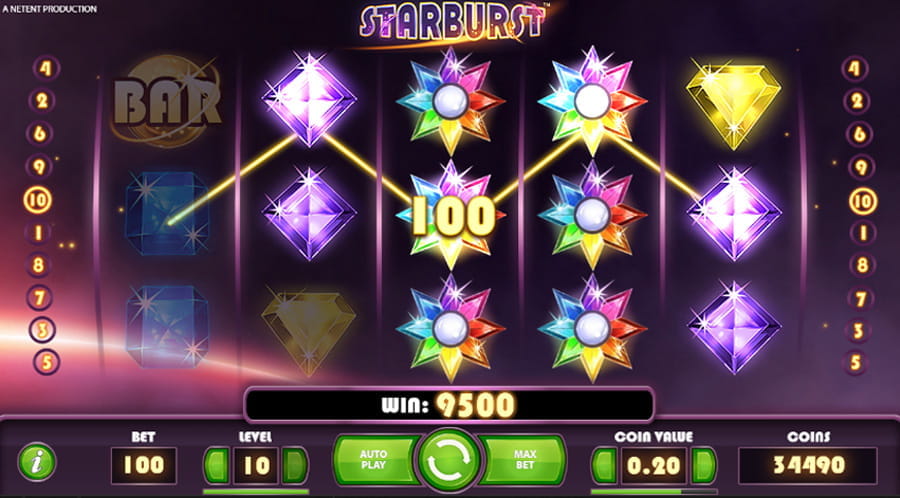
Task: Spin the reels with center circular button
Action: (x=449, y=460)
